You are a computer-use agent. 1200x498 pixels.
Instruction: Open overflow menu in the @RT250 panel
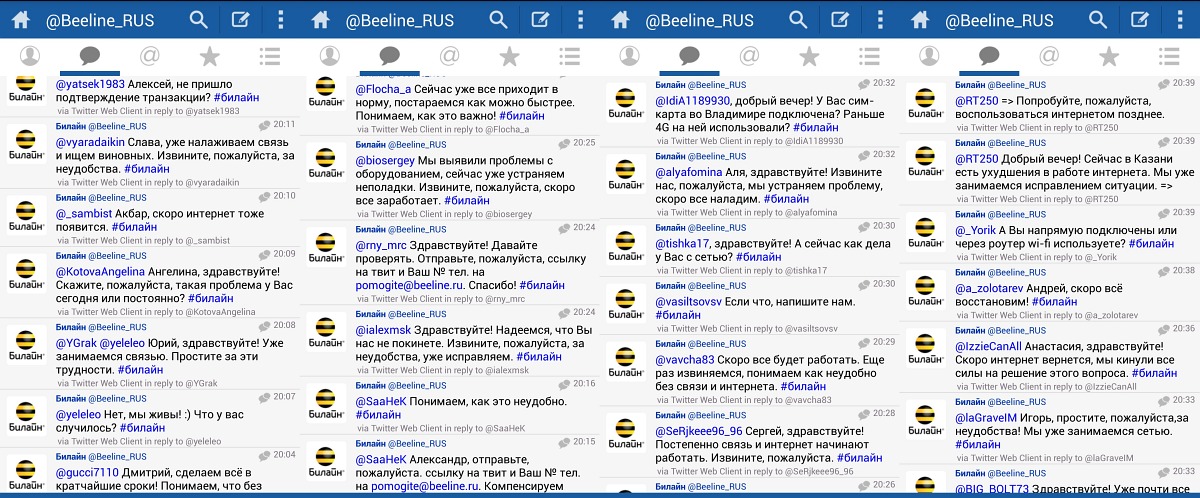point(1181,20)
